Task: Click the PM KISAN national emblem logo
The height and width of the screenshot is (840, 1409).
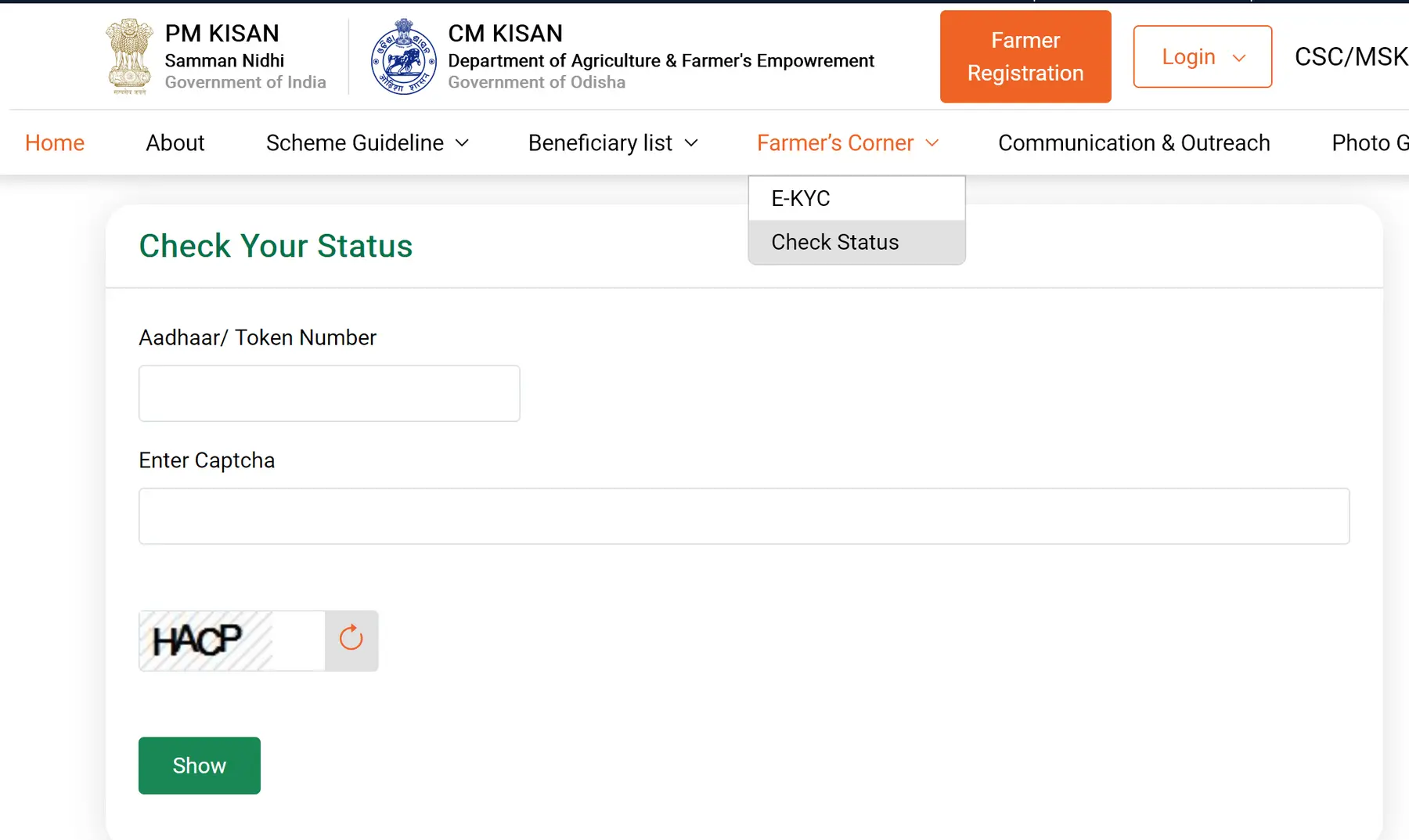Action: click(x=129, y=56)
